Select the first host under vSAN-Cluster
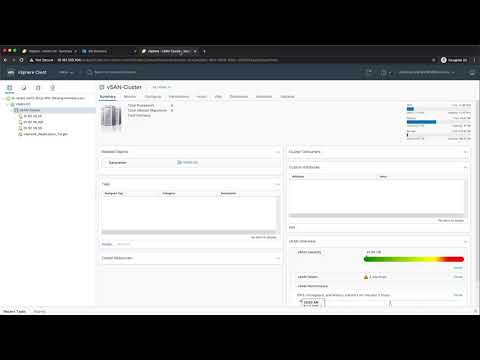 tap(32, 116)
